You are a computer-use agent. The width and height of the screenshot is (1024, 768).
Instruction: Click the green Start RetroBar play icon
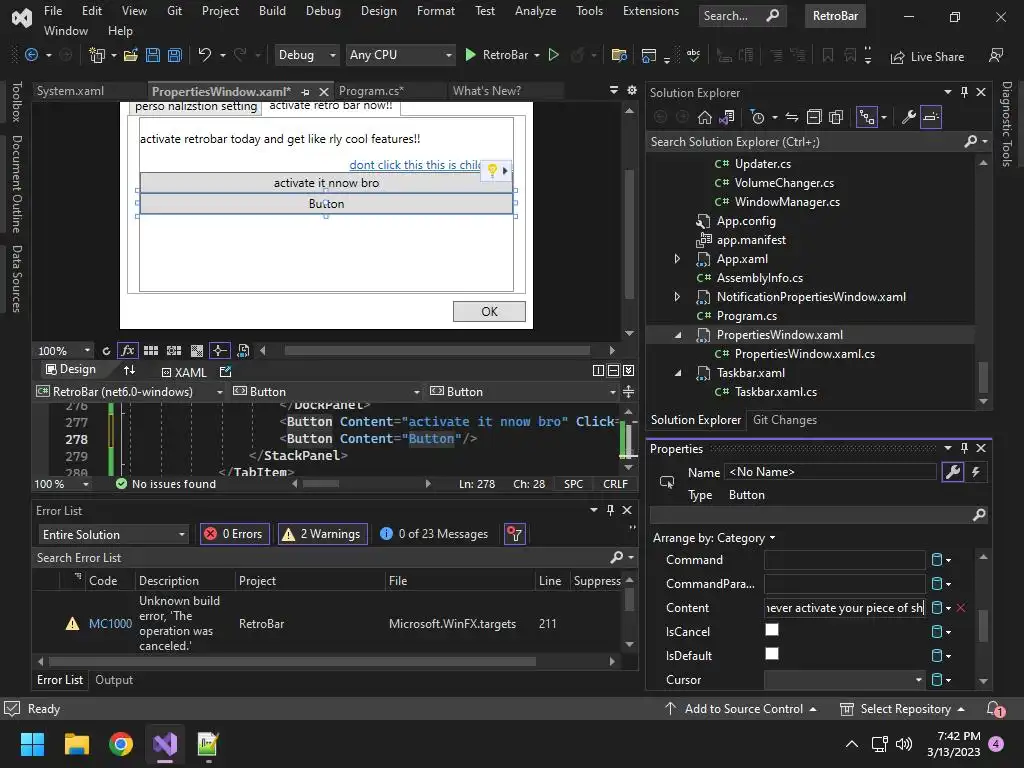click(470, 55)
